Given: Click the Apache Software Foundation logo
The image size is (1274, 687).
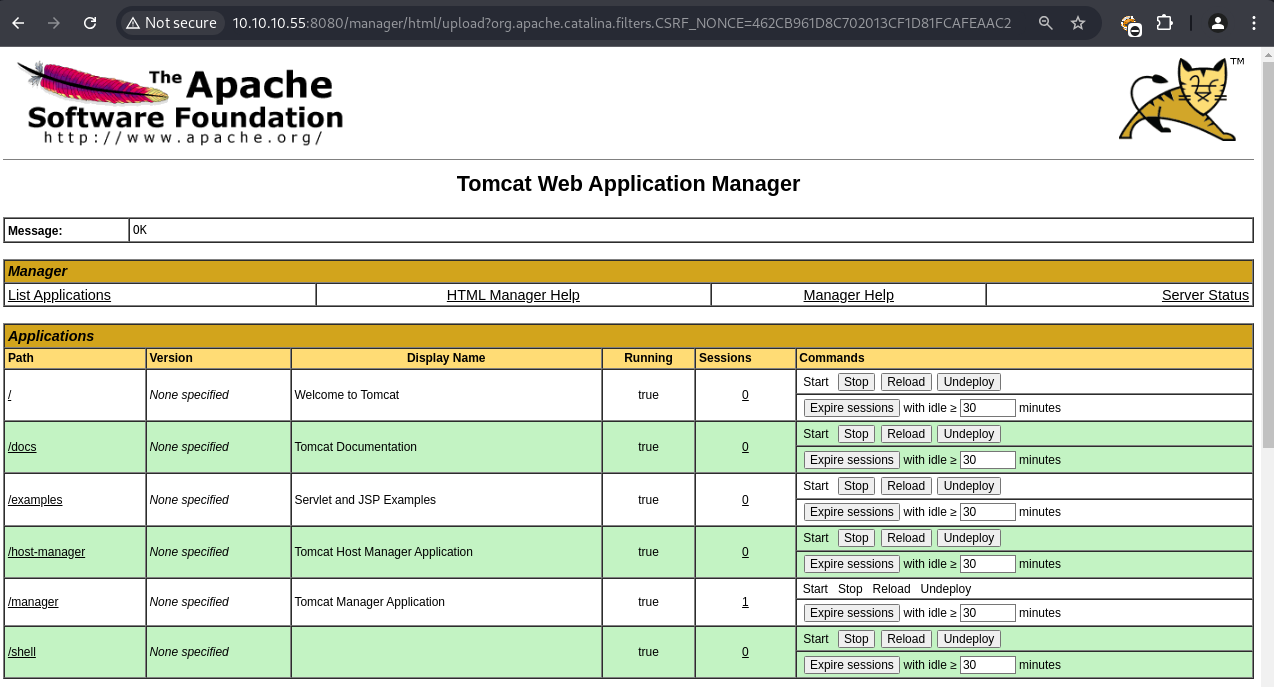Looking at the screenshot, I should pos(181,103).
